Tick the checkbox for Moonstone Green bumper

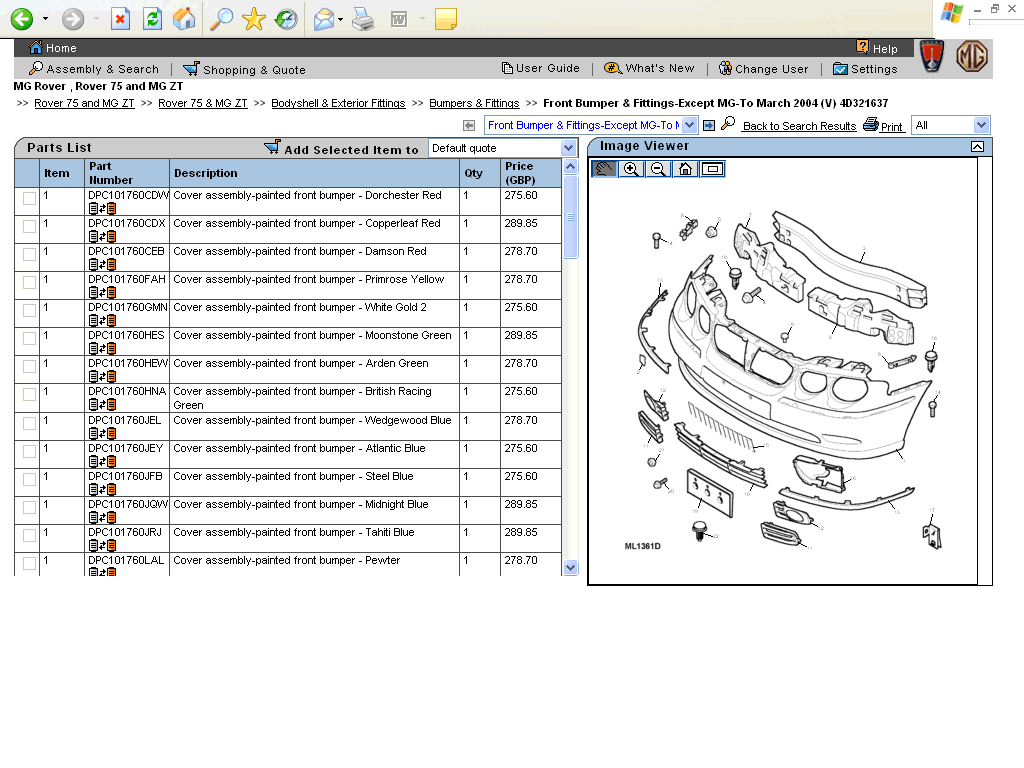pos(29,339)
